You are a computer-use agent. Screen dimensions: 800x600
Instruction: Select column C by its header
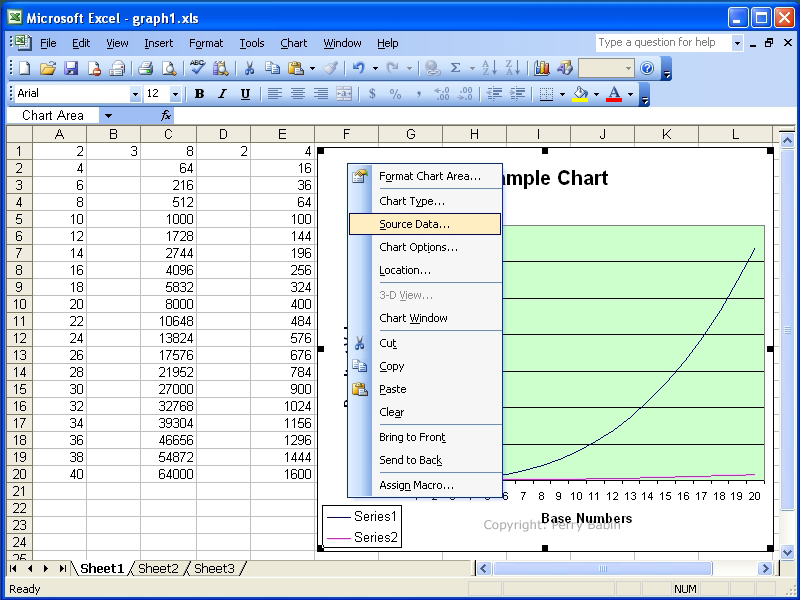coord(168,134)
